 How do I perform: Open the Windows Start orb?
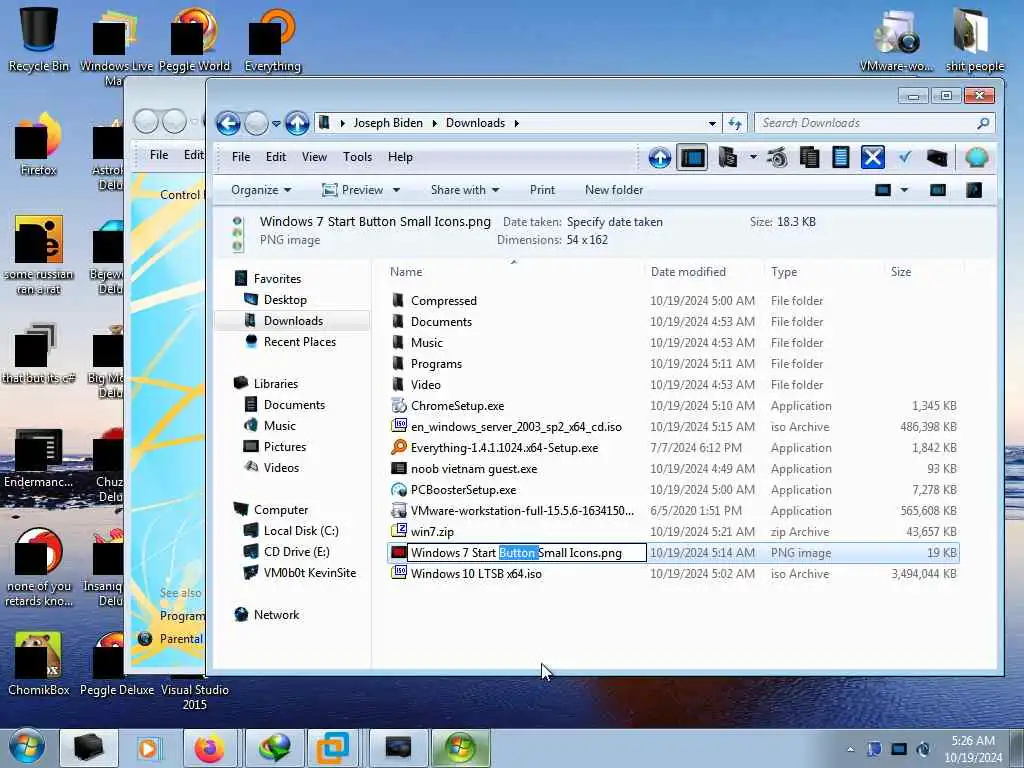click(x=25, y=747)
